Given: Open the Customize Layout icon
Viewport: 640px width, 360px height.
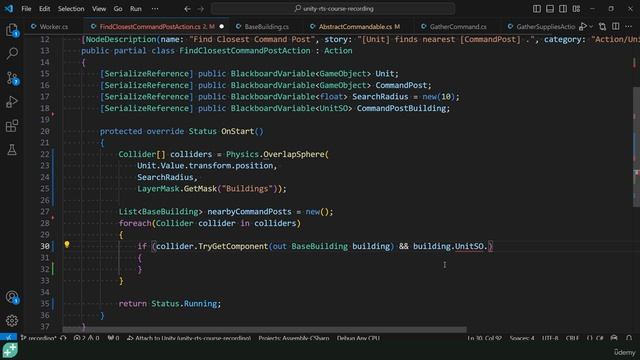Looking at the screenshot, I should 576,9.
